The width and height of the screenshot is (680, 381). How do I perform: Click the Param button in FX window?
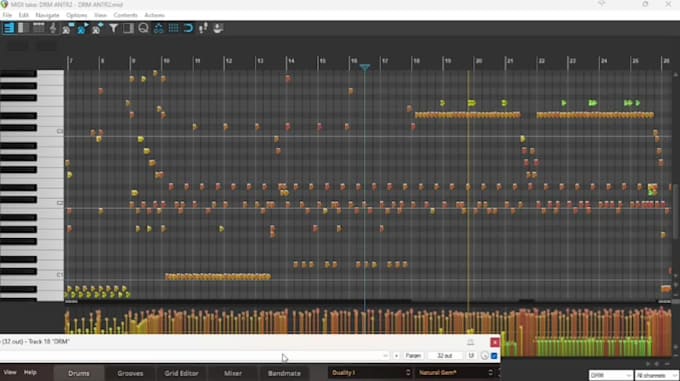tap(413, 355)
